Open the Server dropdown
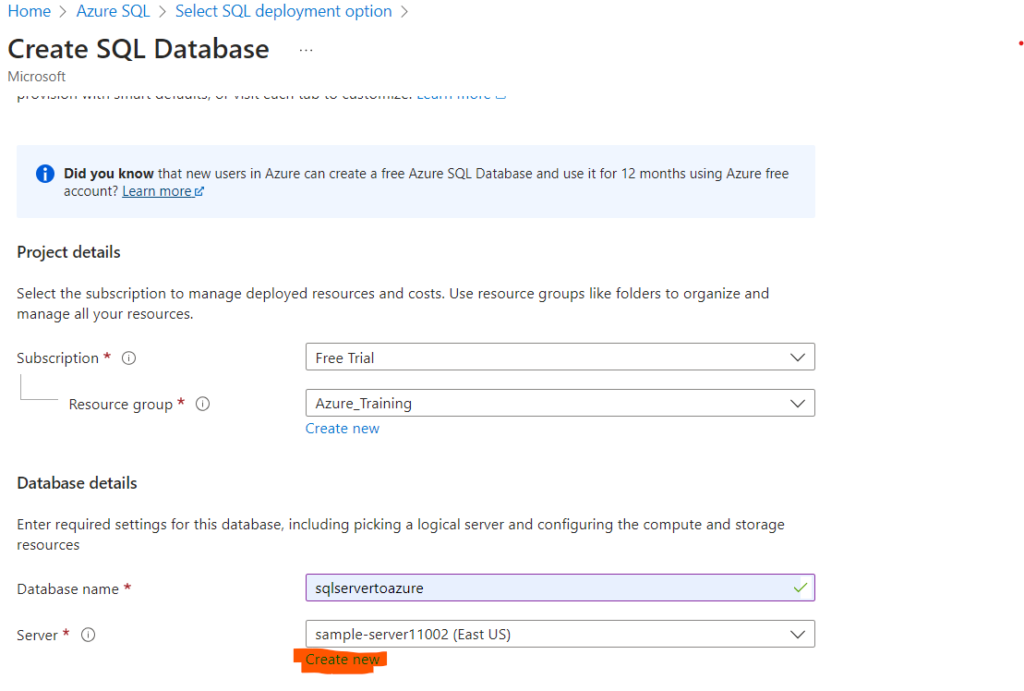The image size is (1024, 691). (560, 634)
